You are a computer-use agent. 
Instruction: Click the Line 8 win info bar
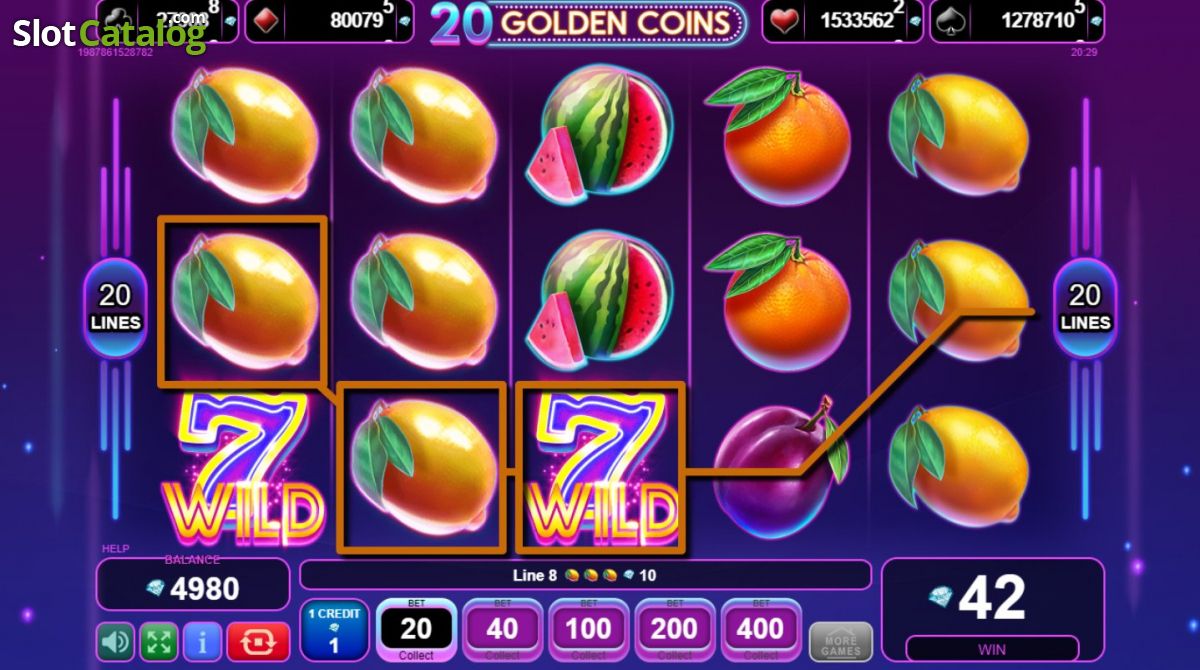pos(585,575)
